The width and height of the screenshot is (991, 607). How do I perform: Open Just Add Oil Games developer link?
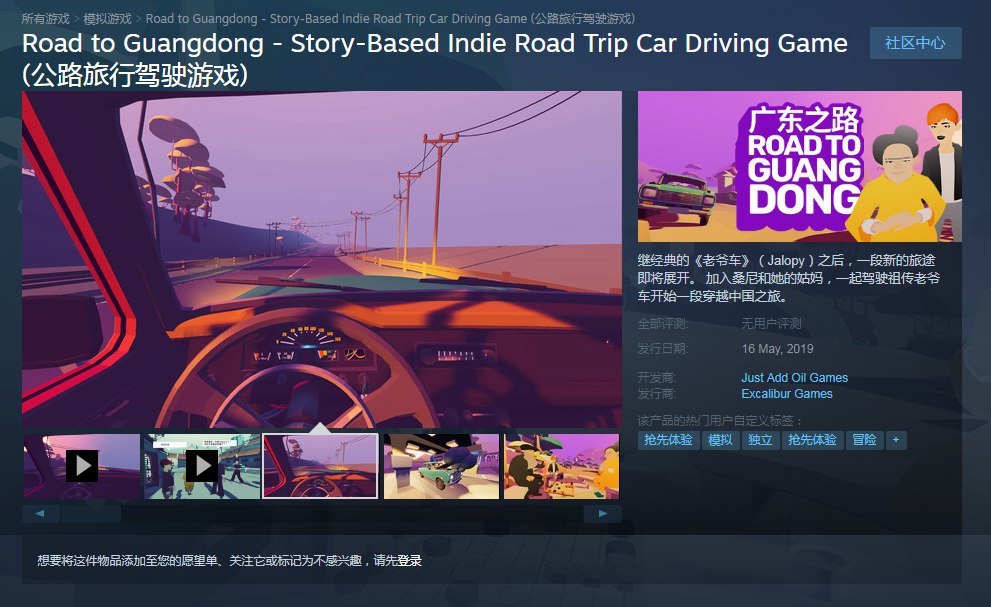[x=794, y=377]
